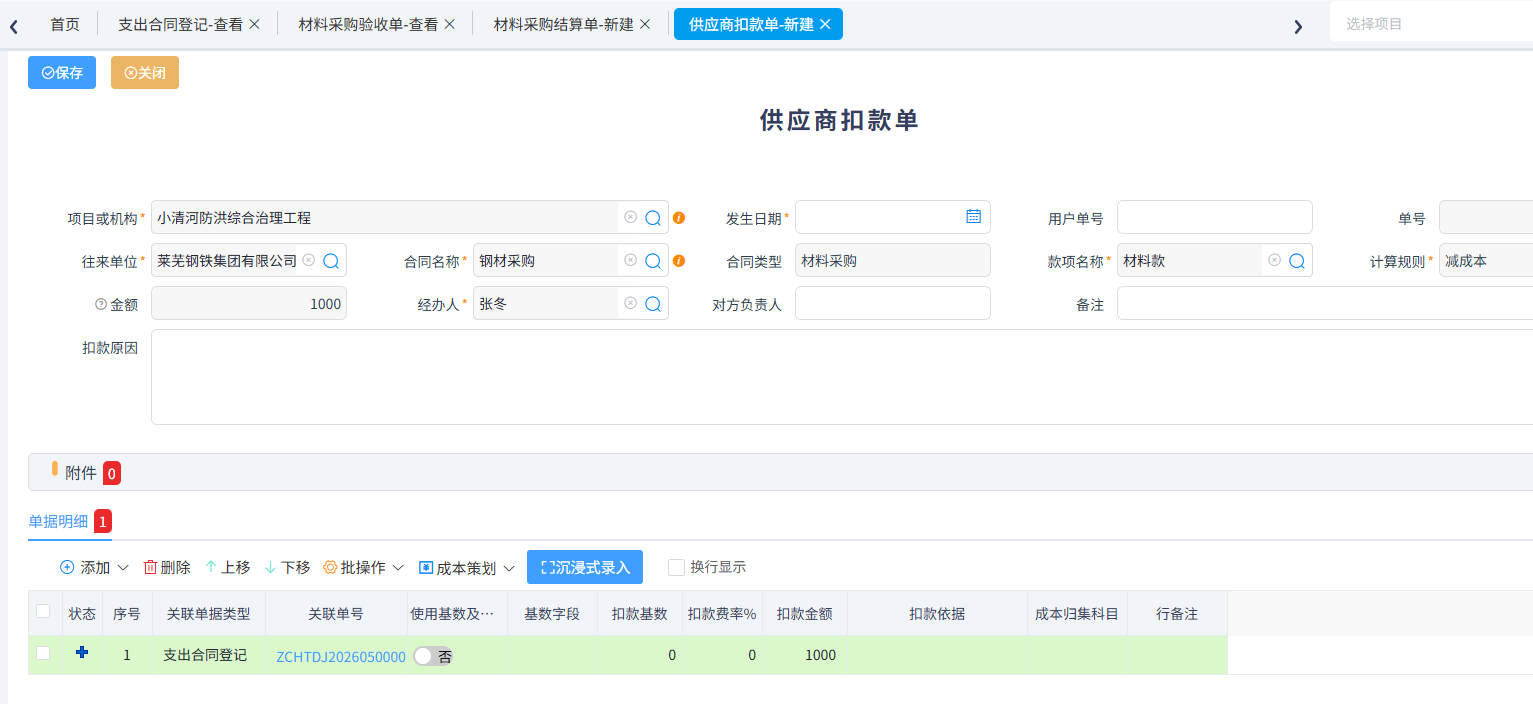
Task: Clear the 项目或机构 field value
Action: pyautogui.click(x=630, y=217)
